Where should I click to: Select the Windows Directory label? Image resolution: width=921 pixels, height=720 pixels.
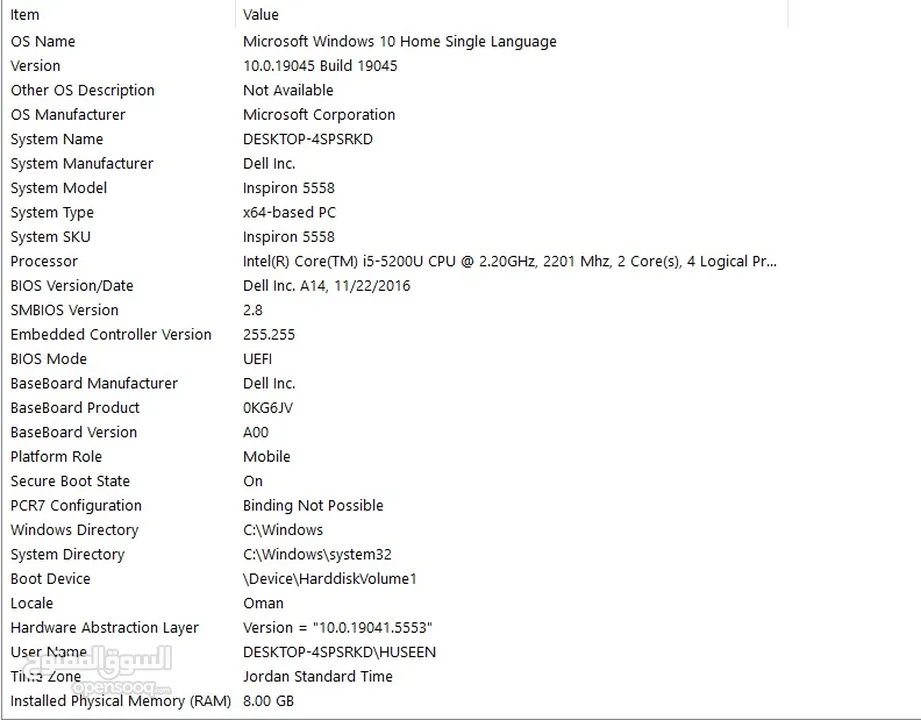tap(75, 530)
